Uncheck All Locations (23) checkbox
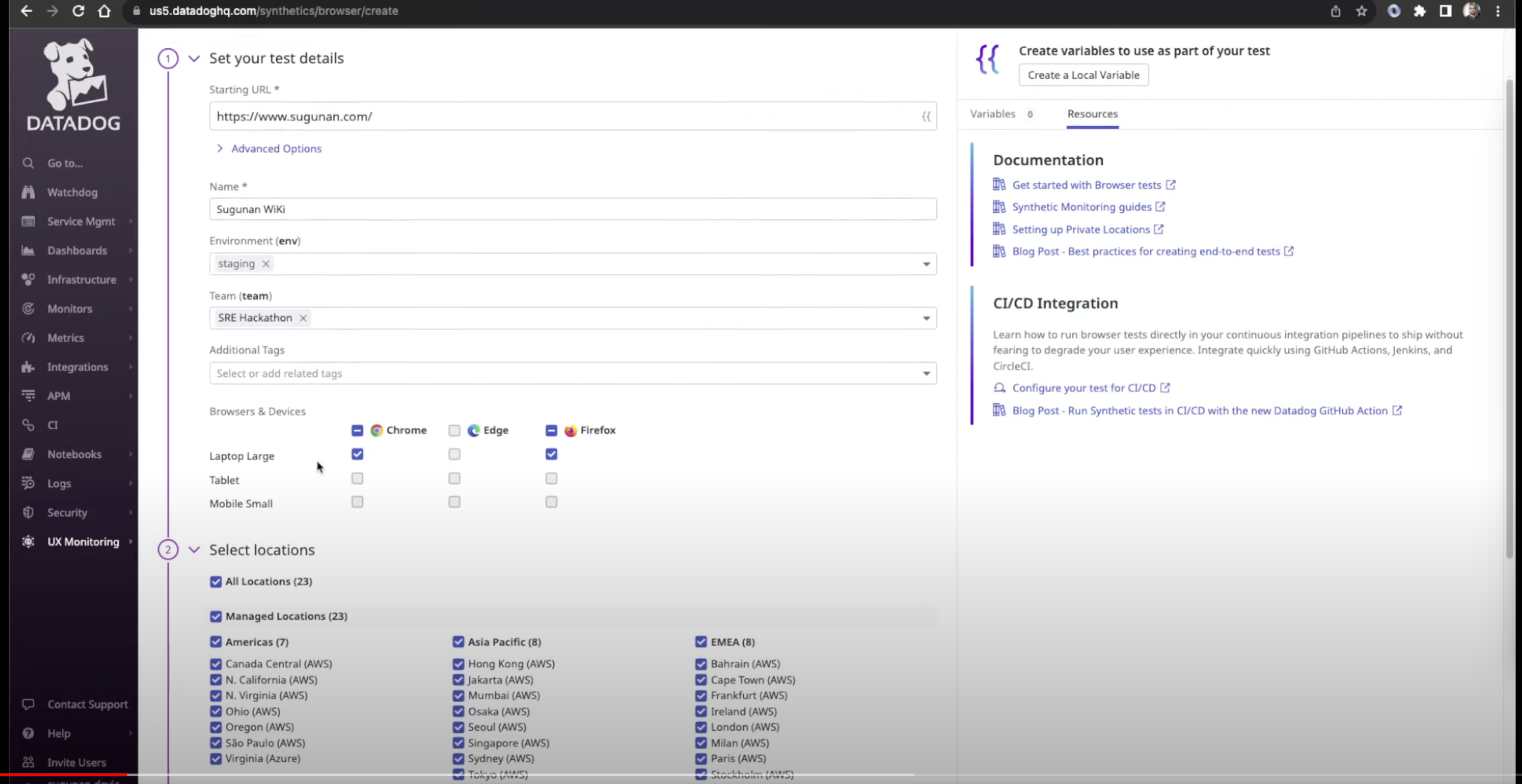This screenshot has width=1522, height=784. [x=216, y=581]
